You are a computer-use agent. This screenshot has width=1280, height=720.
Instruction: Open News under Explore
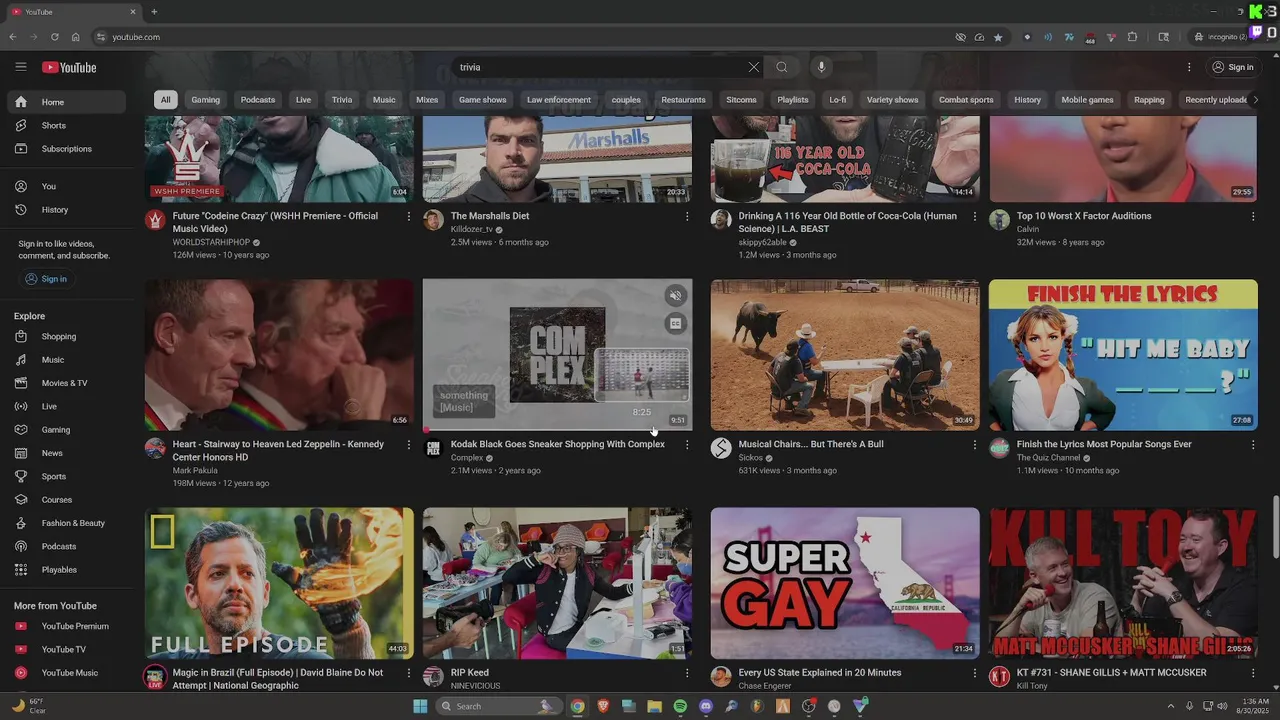tap(66, 453)
